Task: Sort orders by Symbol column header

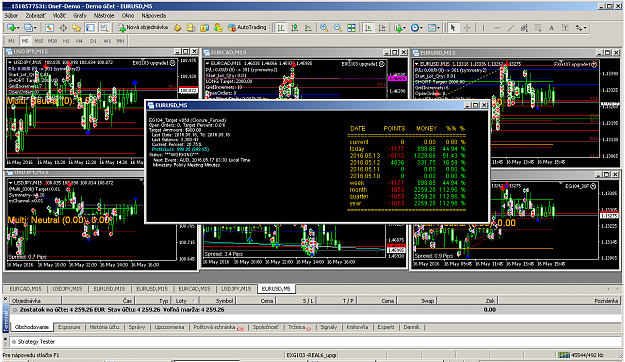Action: 218,301
